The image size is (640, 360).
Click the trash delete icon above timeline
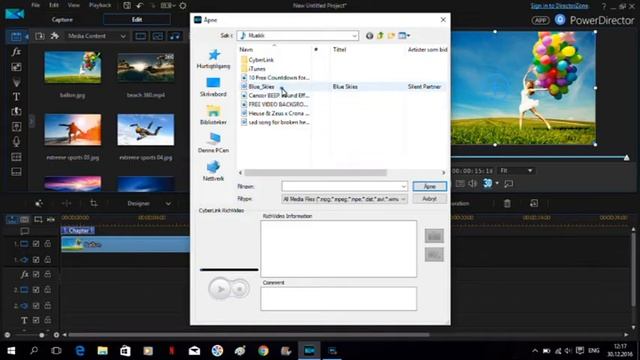tap(507, 203)
